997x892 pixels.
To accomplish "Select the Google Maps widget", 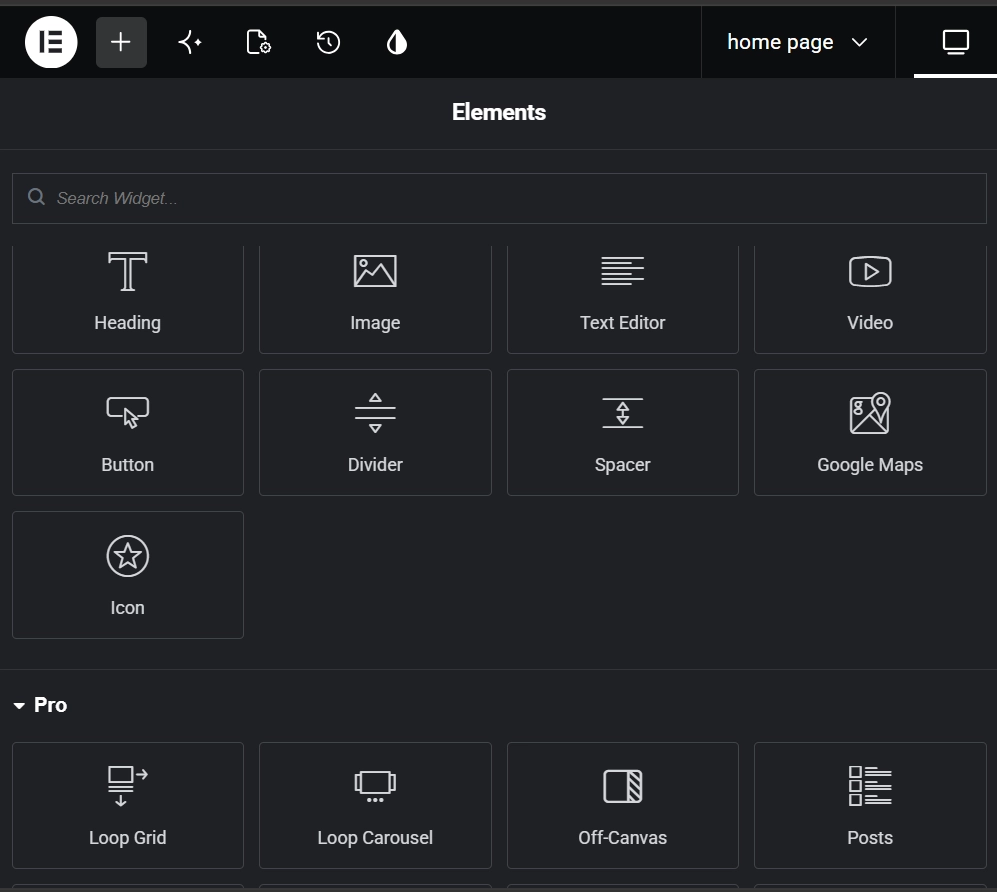I will (870, 432).
